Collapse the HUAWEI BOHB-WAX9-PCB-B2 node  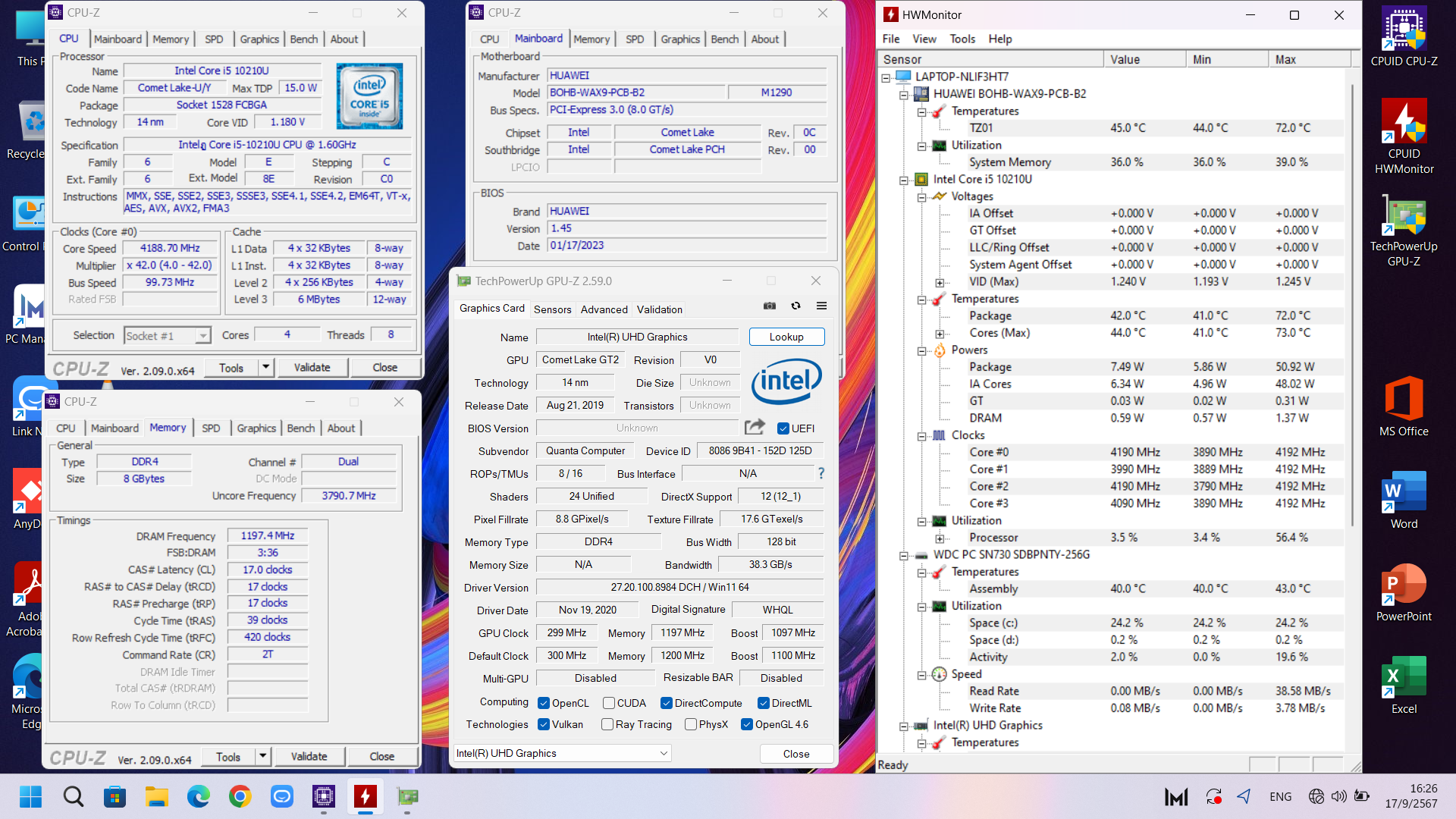point(904,94)
